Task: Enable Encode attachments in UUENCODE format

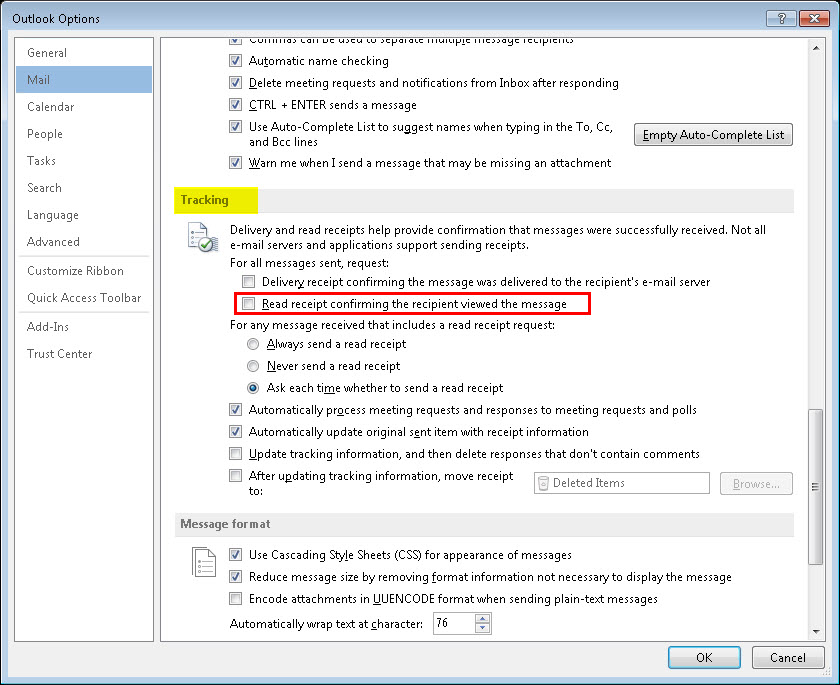Action: coord(235,598)
